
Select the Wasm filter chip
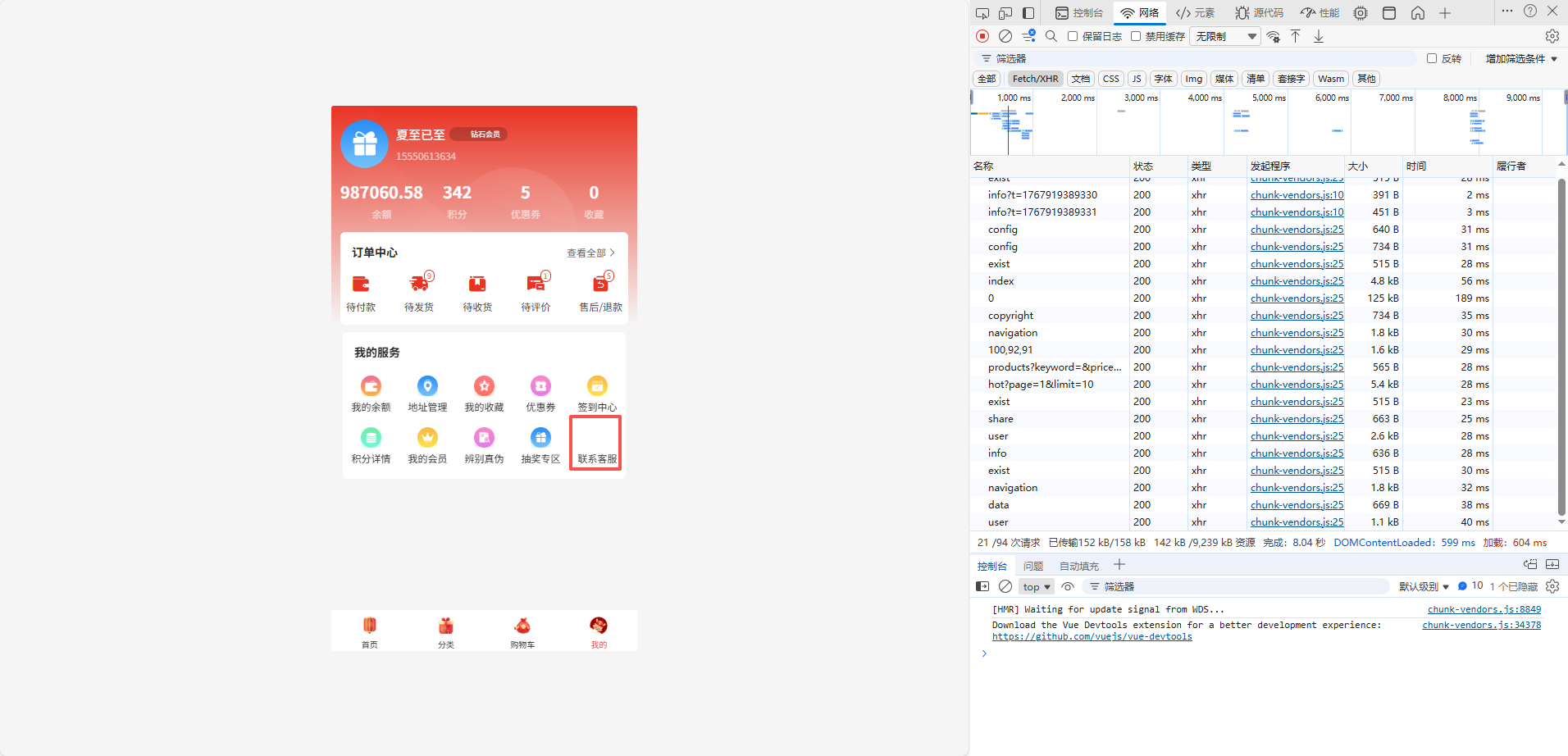click(x=1331, y=79)
